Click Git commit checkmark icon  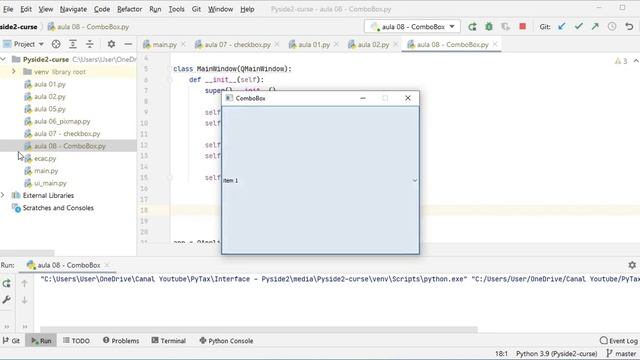tap(578, 27)
